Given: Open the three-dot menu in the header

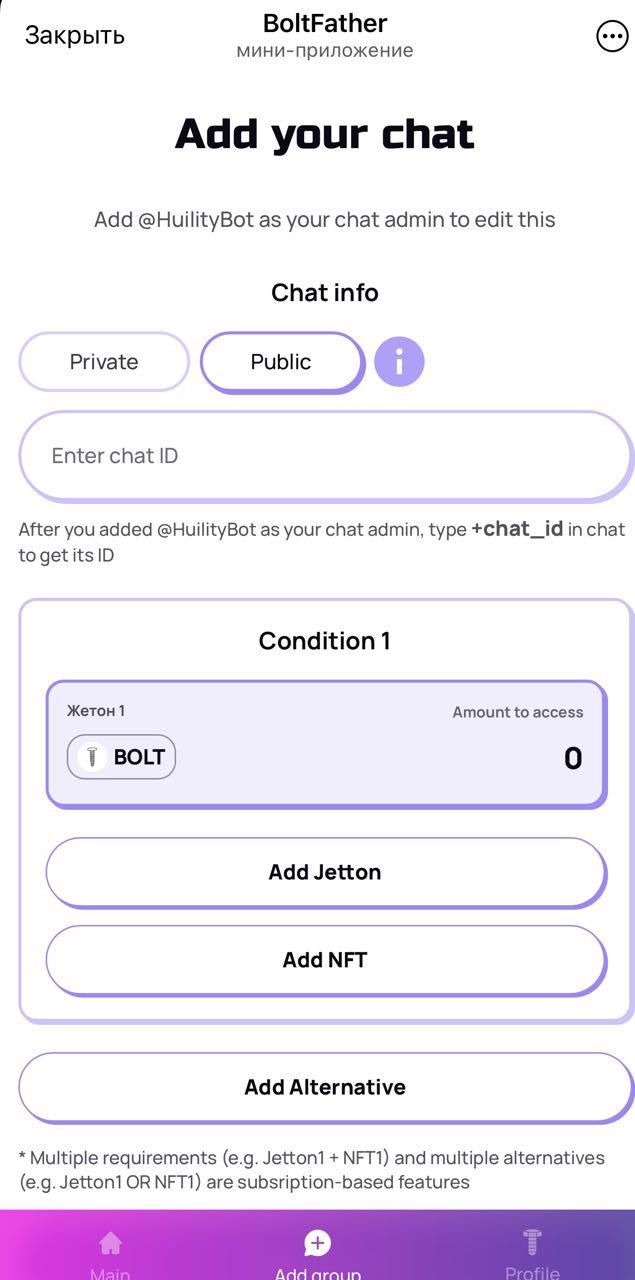Looking at the screenshot, I should [611, 36].
